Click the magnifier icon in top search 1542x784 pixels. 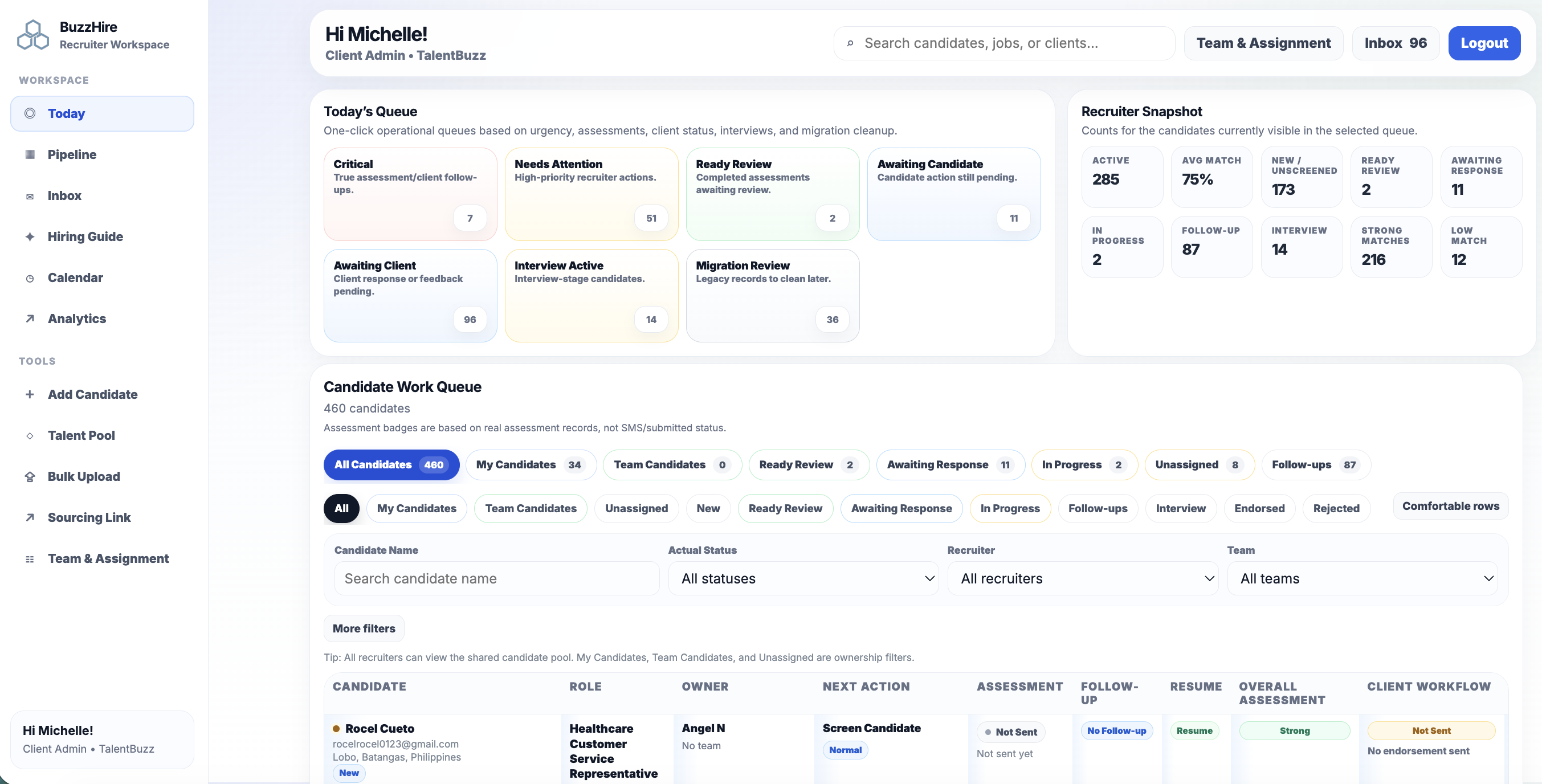pyautogui.click(x=850, y=43)
